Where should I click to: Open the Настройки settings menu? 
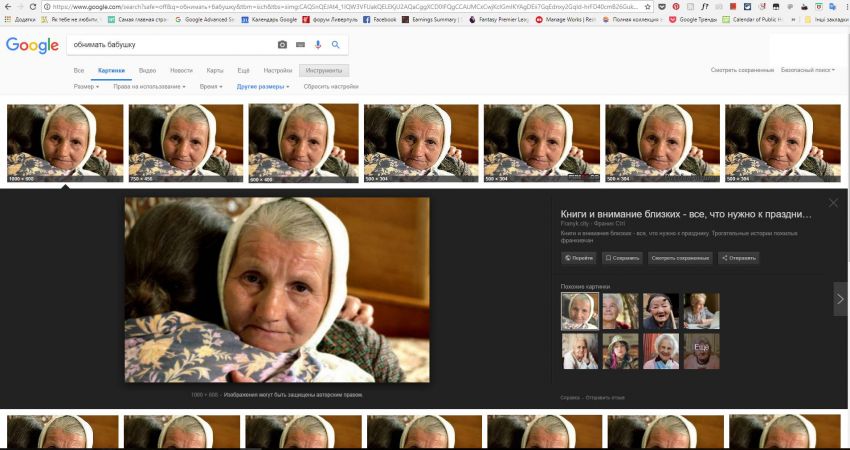point(278,70)
